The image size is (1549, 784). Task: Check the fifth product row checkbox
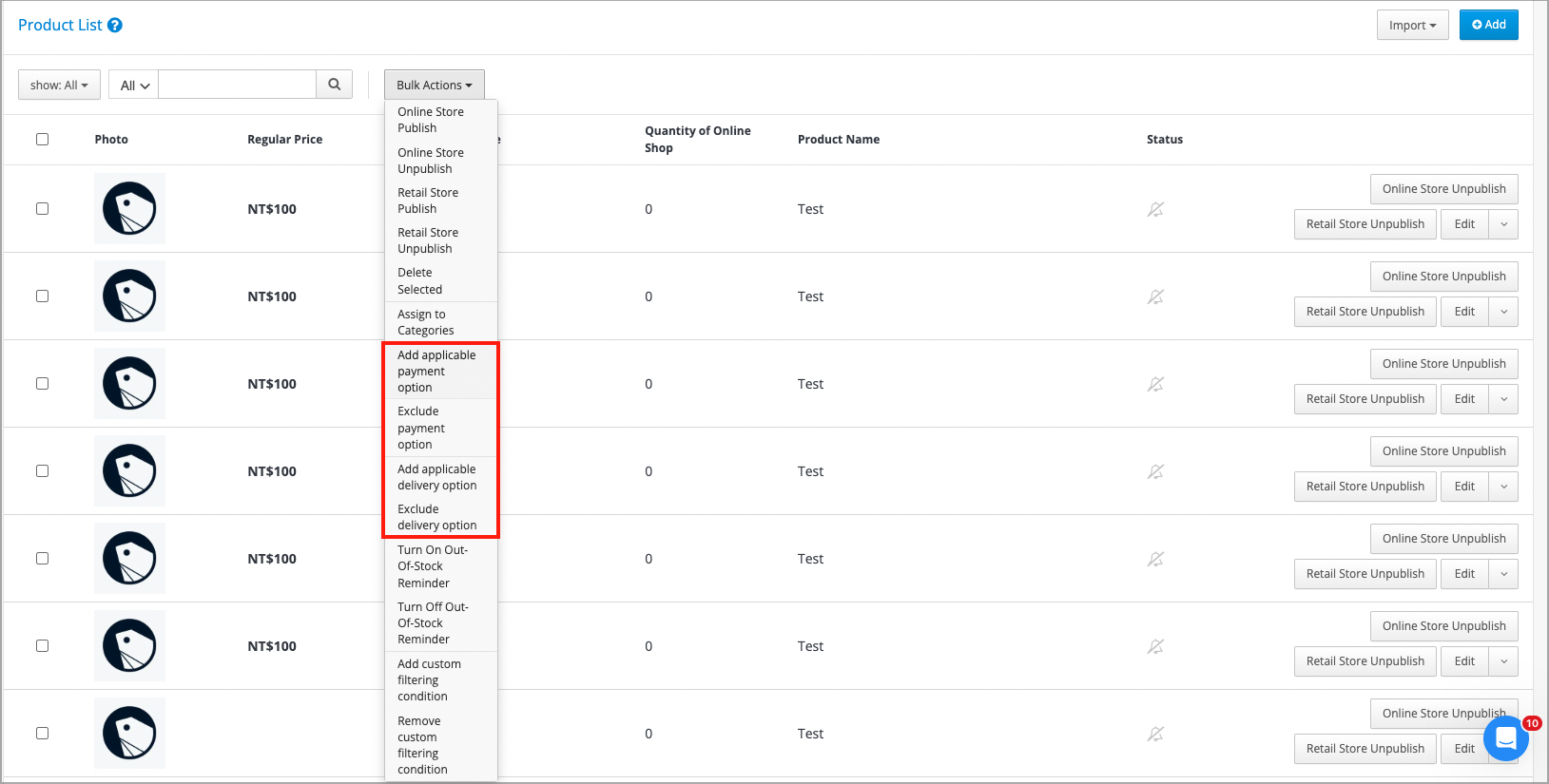point(42,558)
